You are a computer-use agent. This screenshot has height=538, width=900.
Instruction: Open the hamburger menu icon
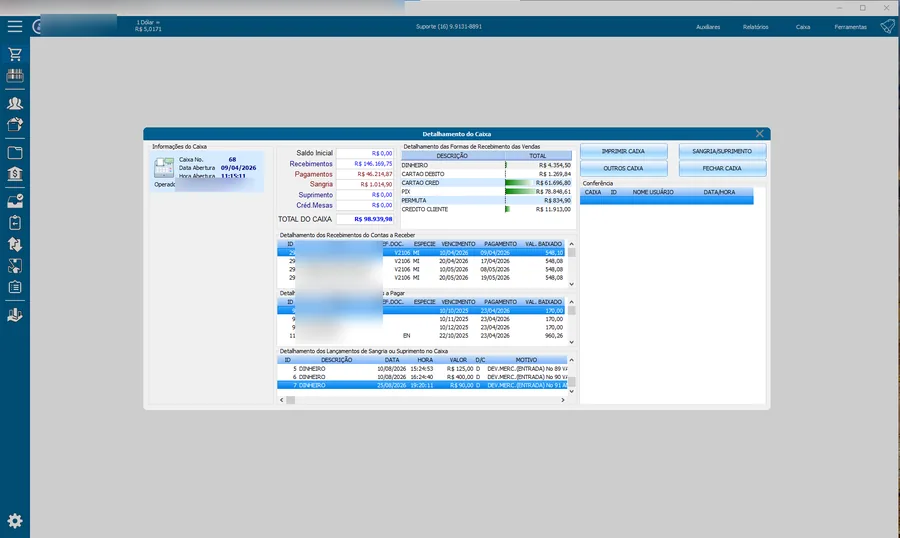pyautogui.click(x=15, y=26)
